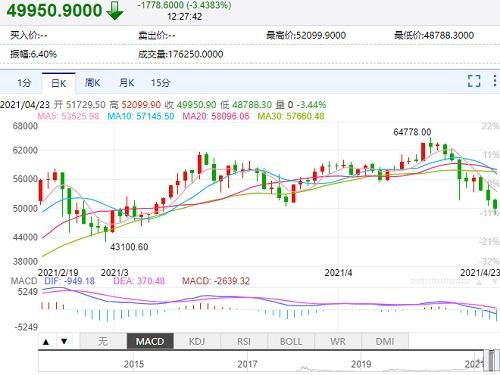This screenshot has height=375, width=500.
Task: Click the down triangle indicator arrow
Action: point(64,341)
